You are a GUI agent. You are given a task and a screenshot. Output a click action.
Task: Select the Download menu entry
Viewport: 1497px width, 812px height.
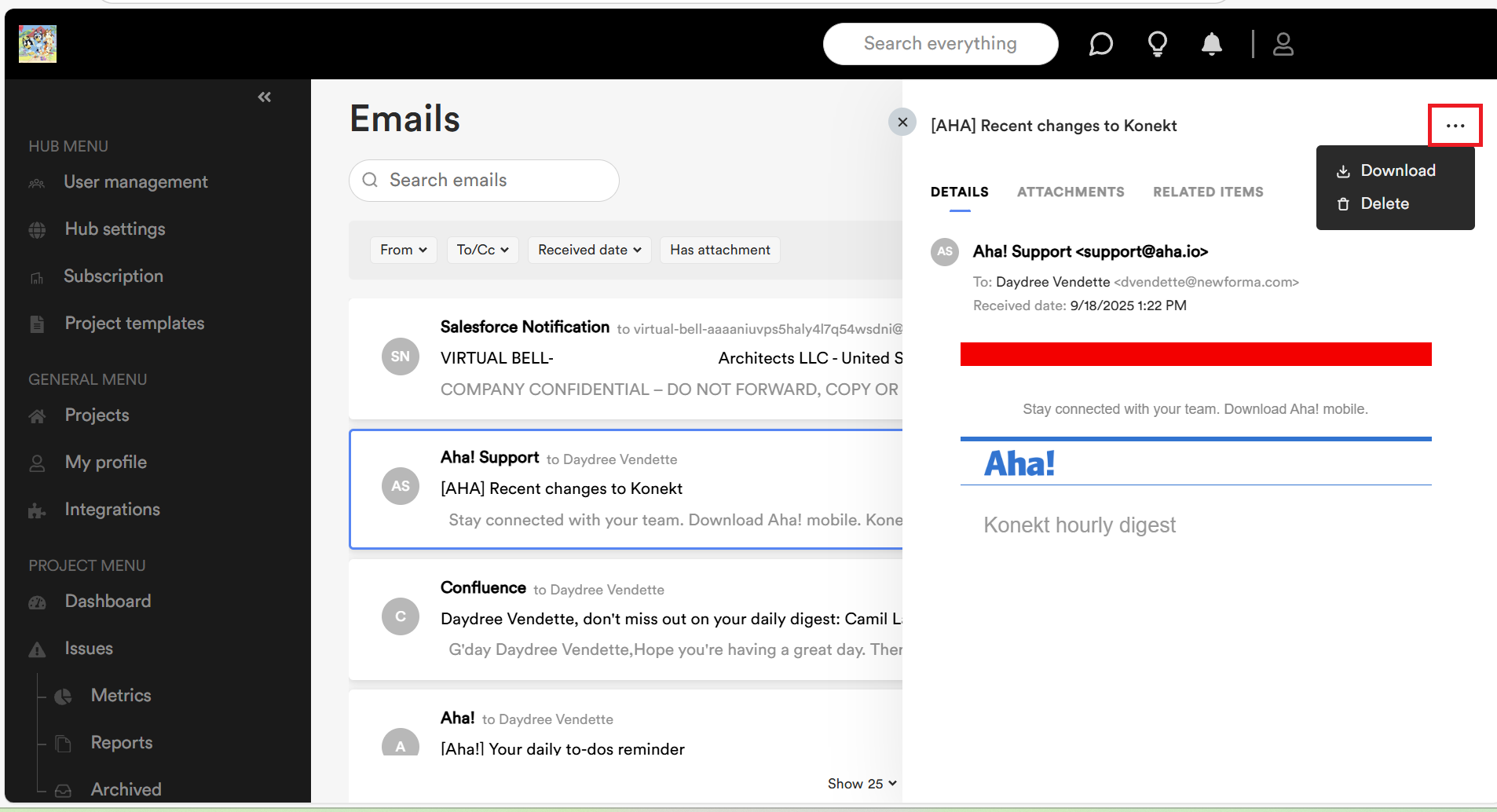(x=1395, y=170)
